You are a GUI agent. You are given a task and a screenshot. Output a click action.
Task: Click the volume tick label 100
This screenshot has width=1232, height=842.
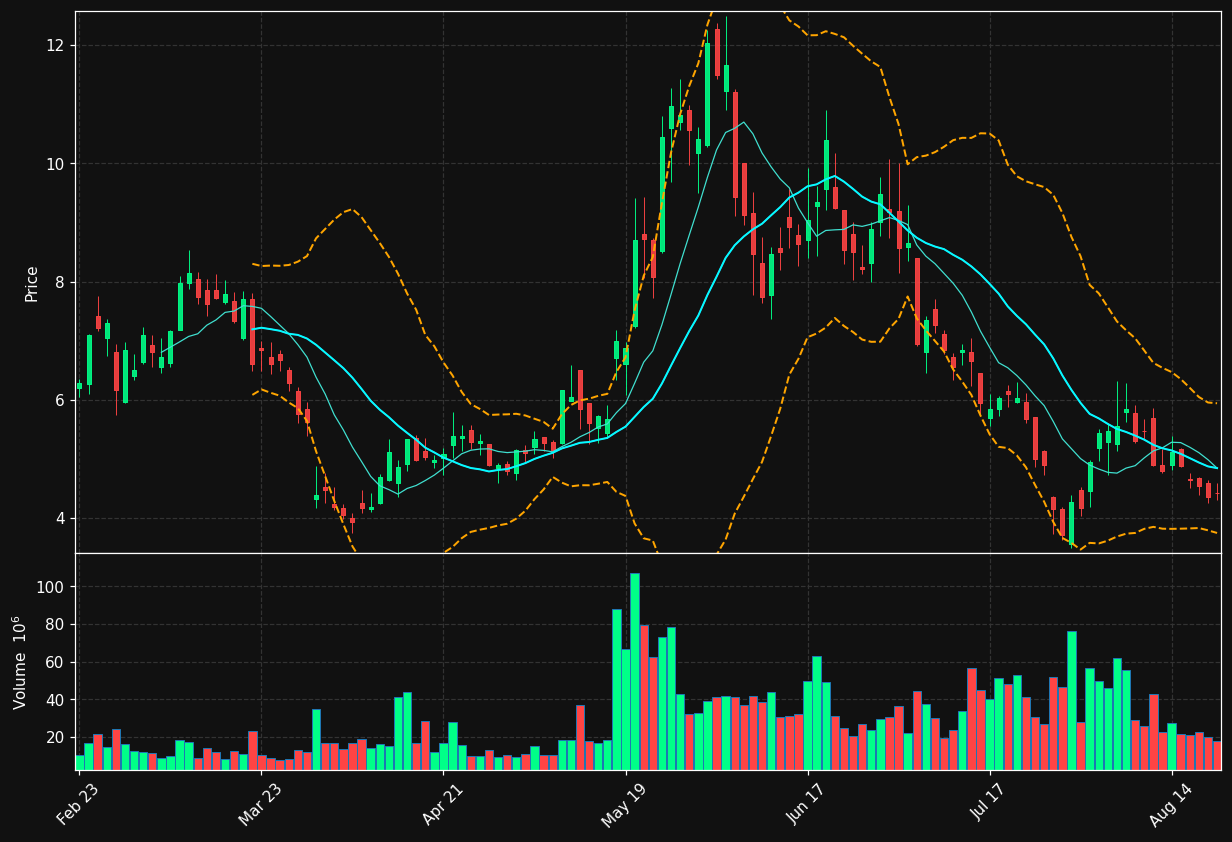pyautogui.click(x=50, y=587)
